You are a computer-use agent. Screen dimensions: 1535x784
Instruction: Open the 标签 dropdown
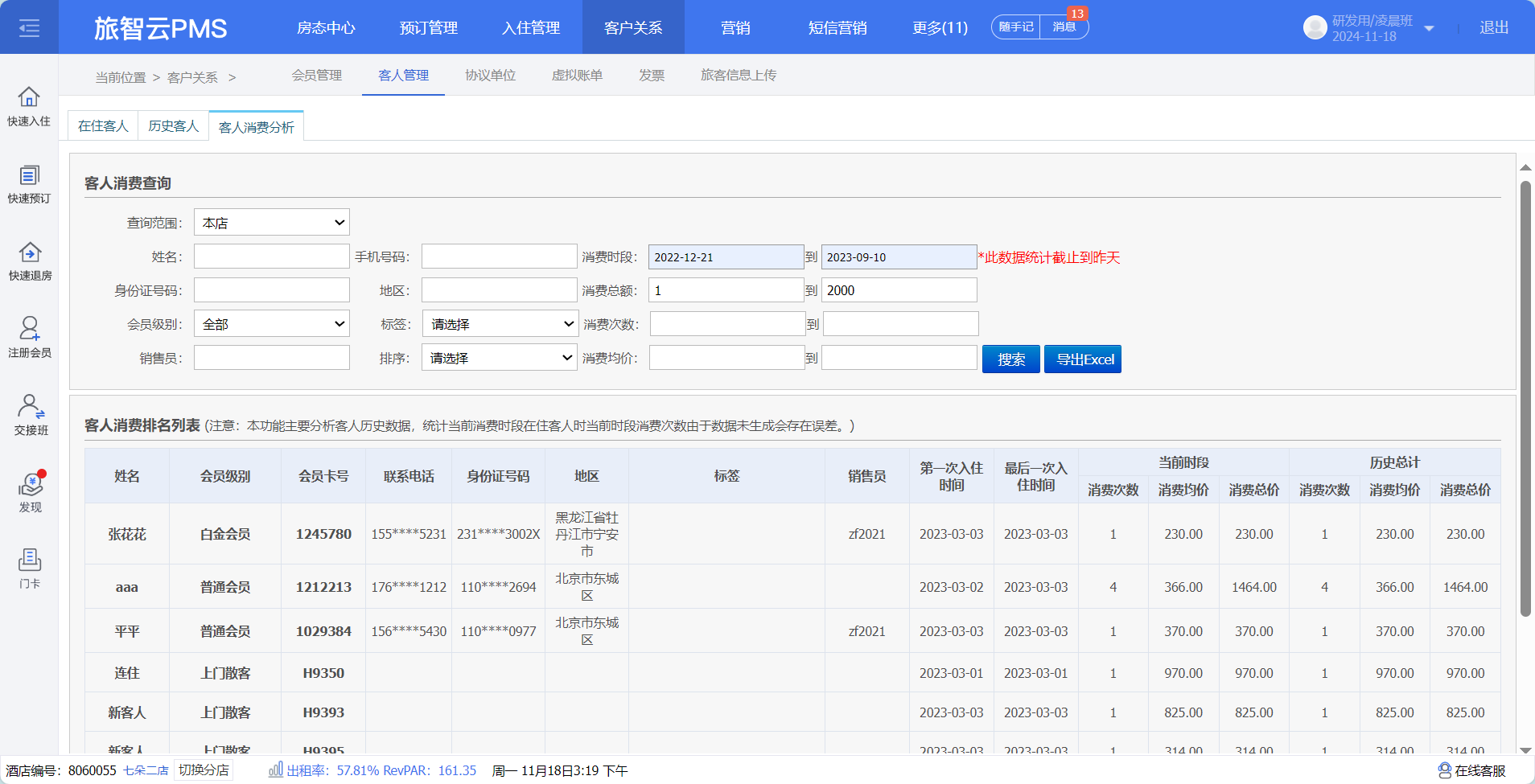(500, 324)
